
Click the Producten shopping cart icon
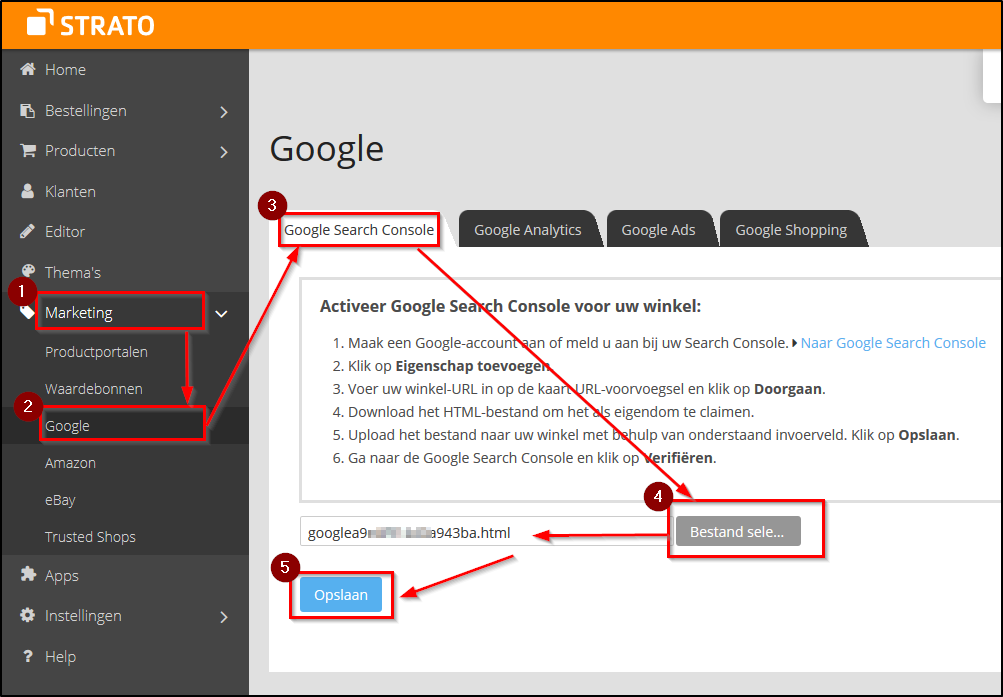pyautogui.click(x=28, y=151)
